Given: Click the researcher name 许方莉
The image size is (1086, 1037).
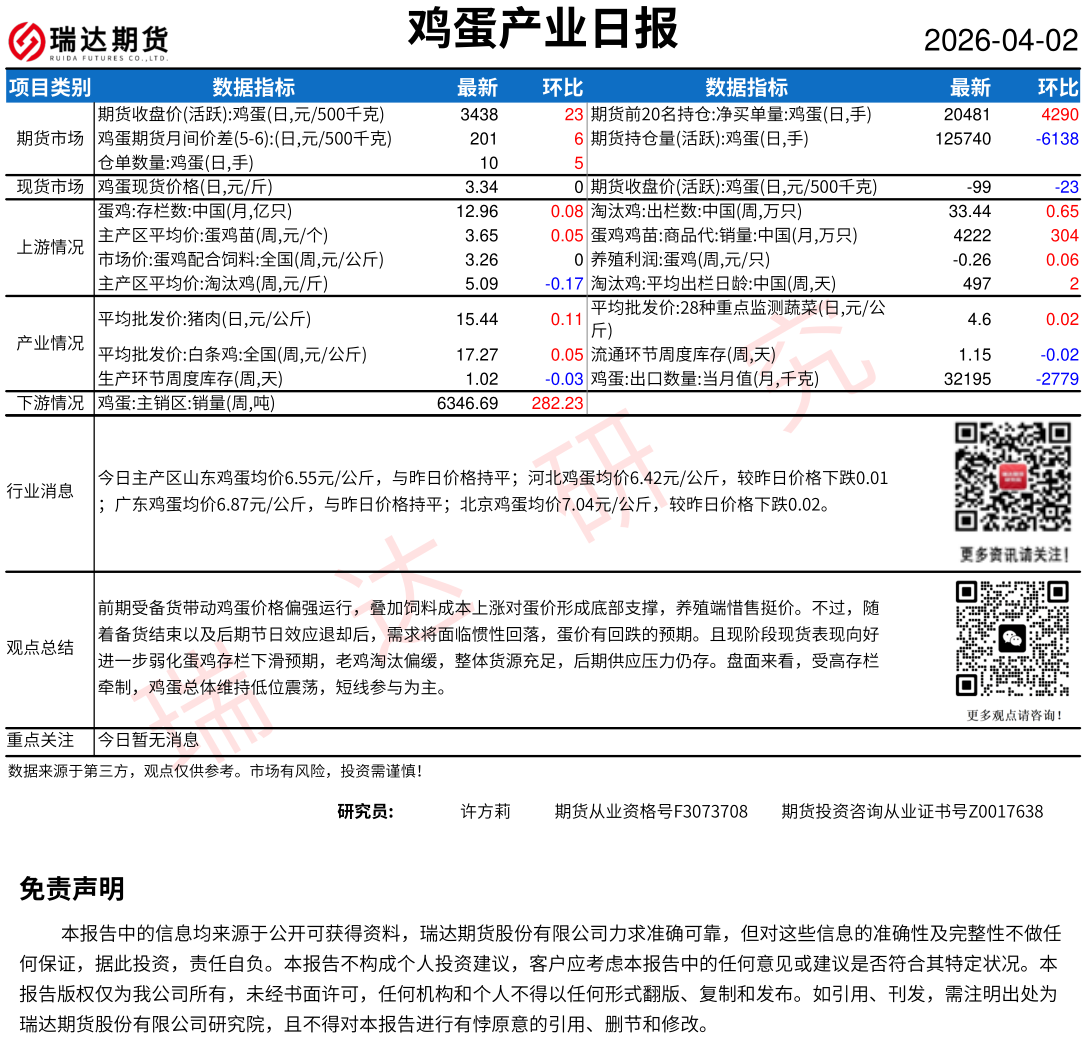Looking at the screenshot, I should point(485,811).
